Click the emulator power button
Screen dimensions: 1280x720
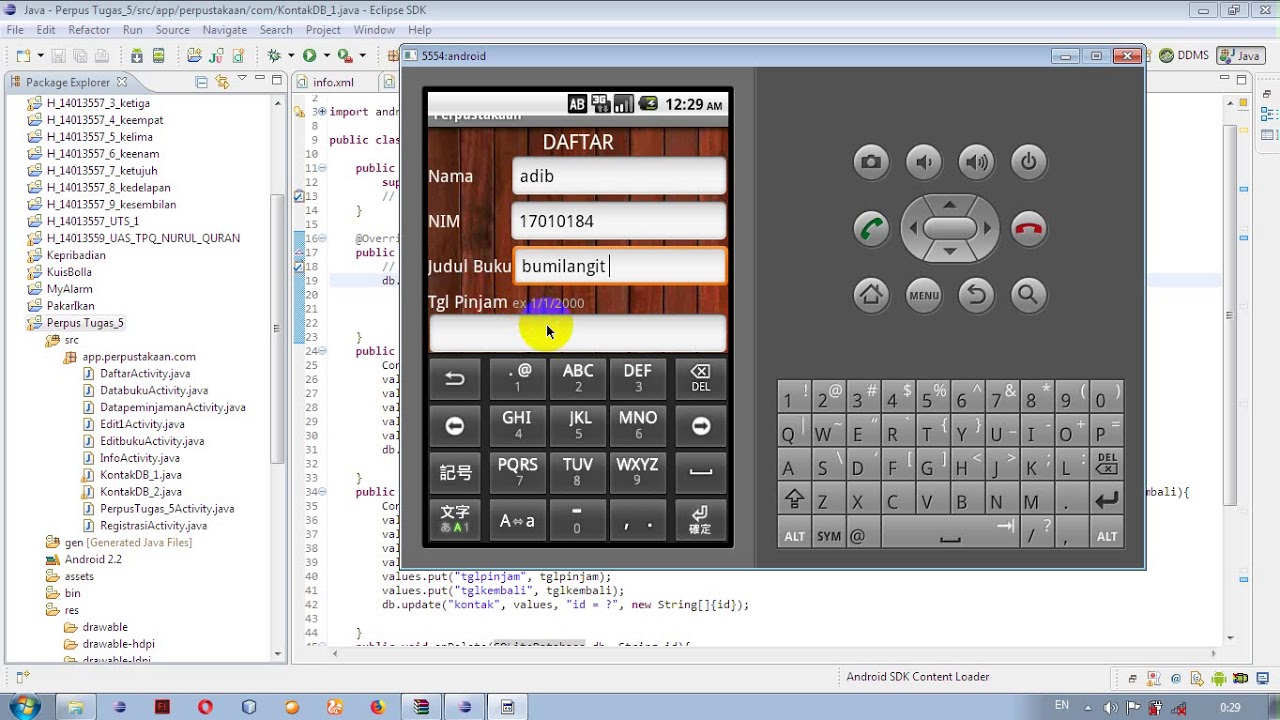1029,162
